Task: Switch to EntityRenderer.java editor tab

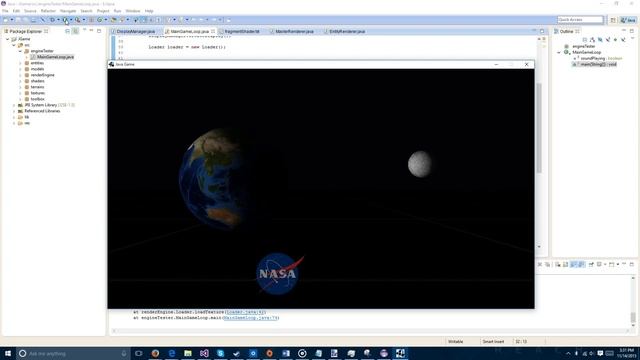Action: 347,31
